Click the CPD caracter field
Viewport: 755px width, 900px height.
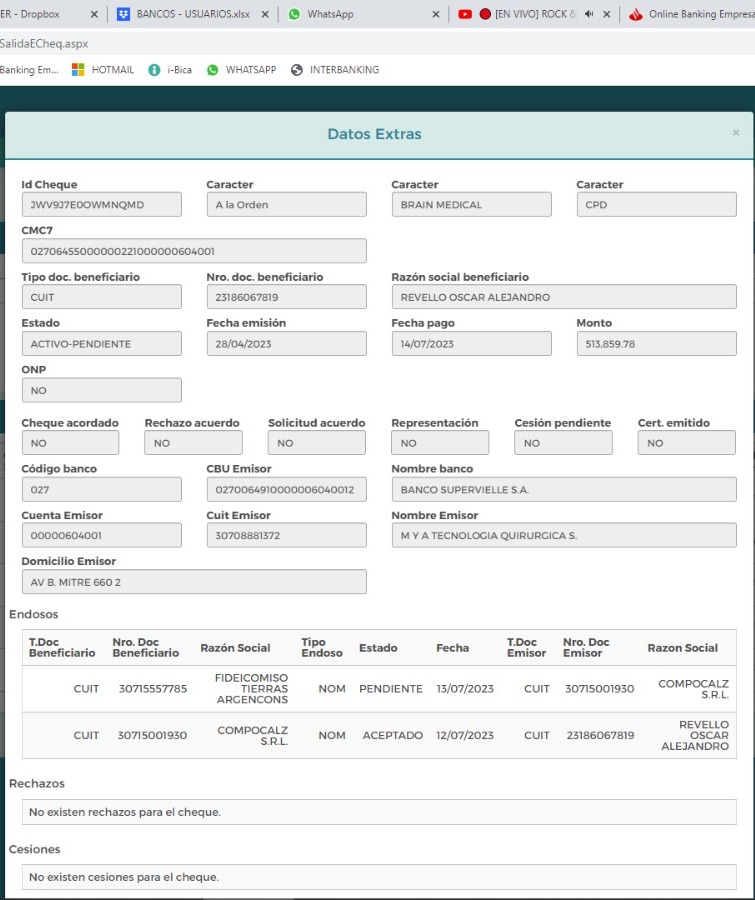tap(656, 205)
